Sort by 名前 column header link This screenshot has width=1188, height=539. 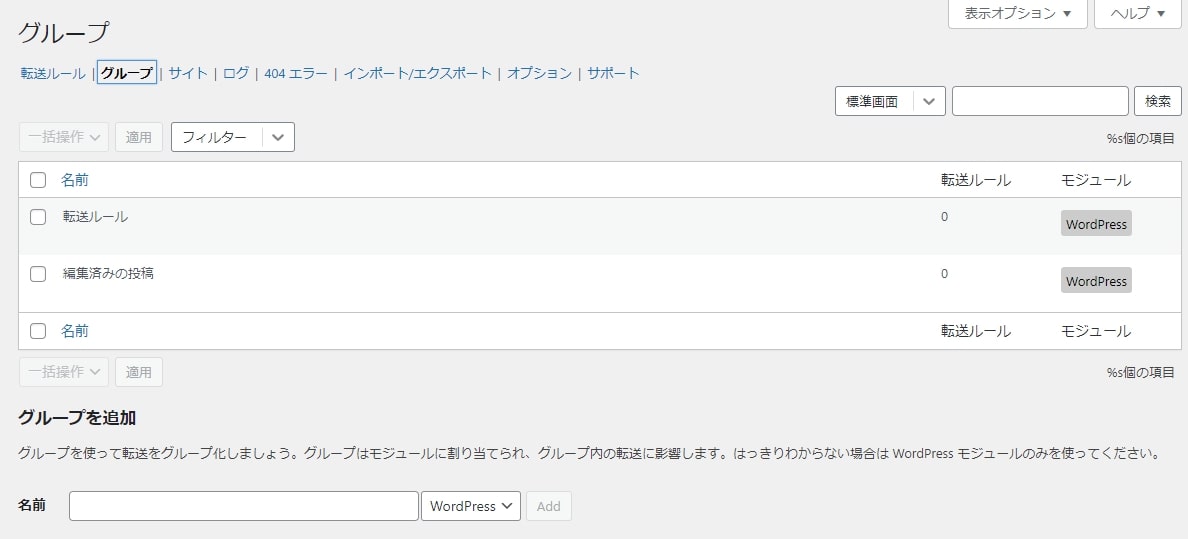(x=74, y=180)
